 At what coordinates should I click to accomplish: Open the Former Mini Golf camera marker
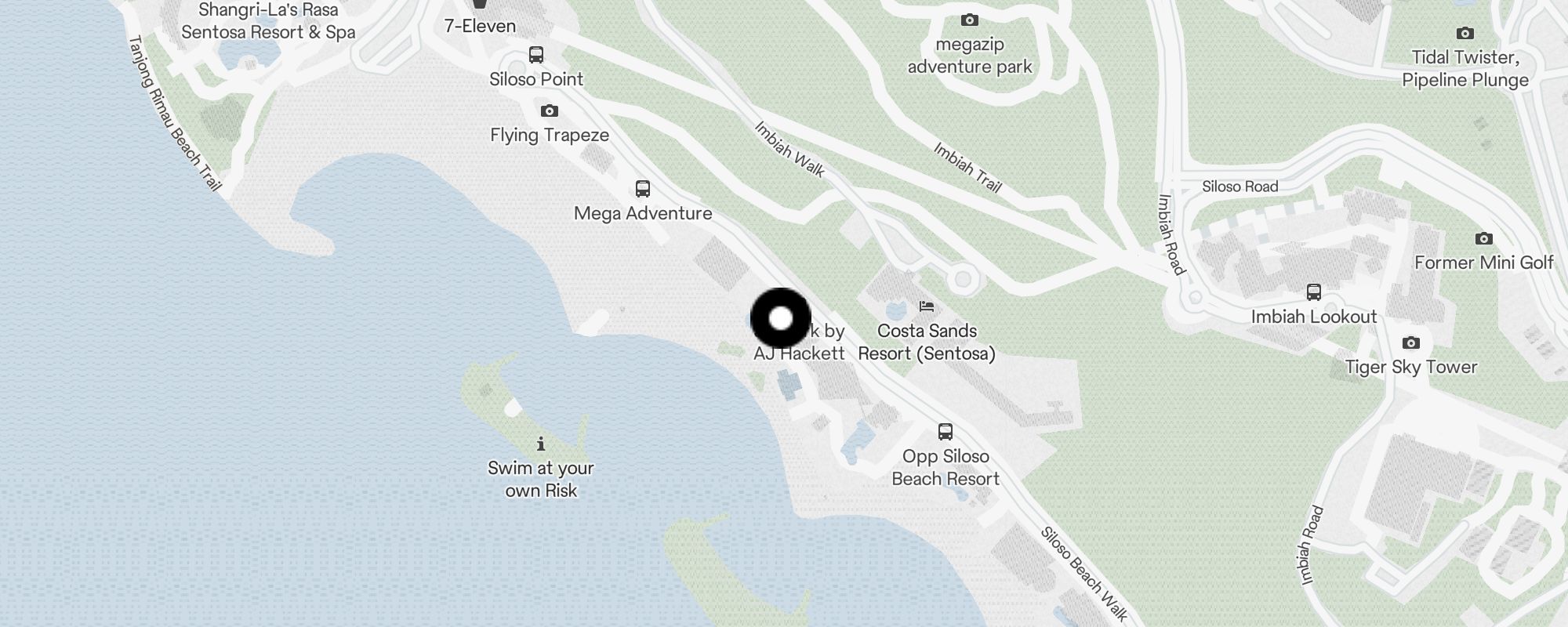1483,238
